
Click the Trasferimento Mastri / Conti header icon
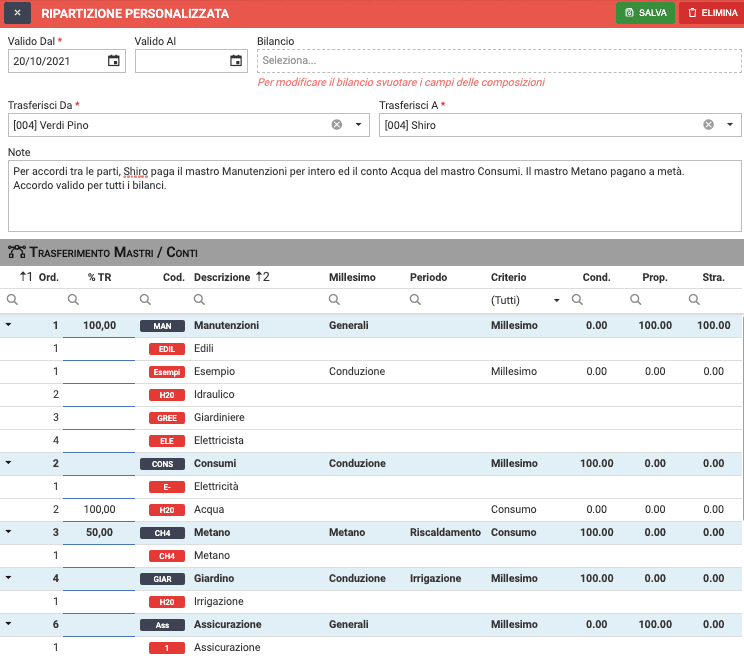(x=17, y=252)
